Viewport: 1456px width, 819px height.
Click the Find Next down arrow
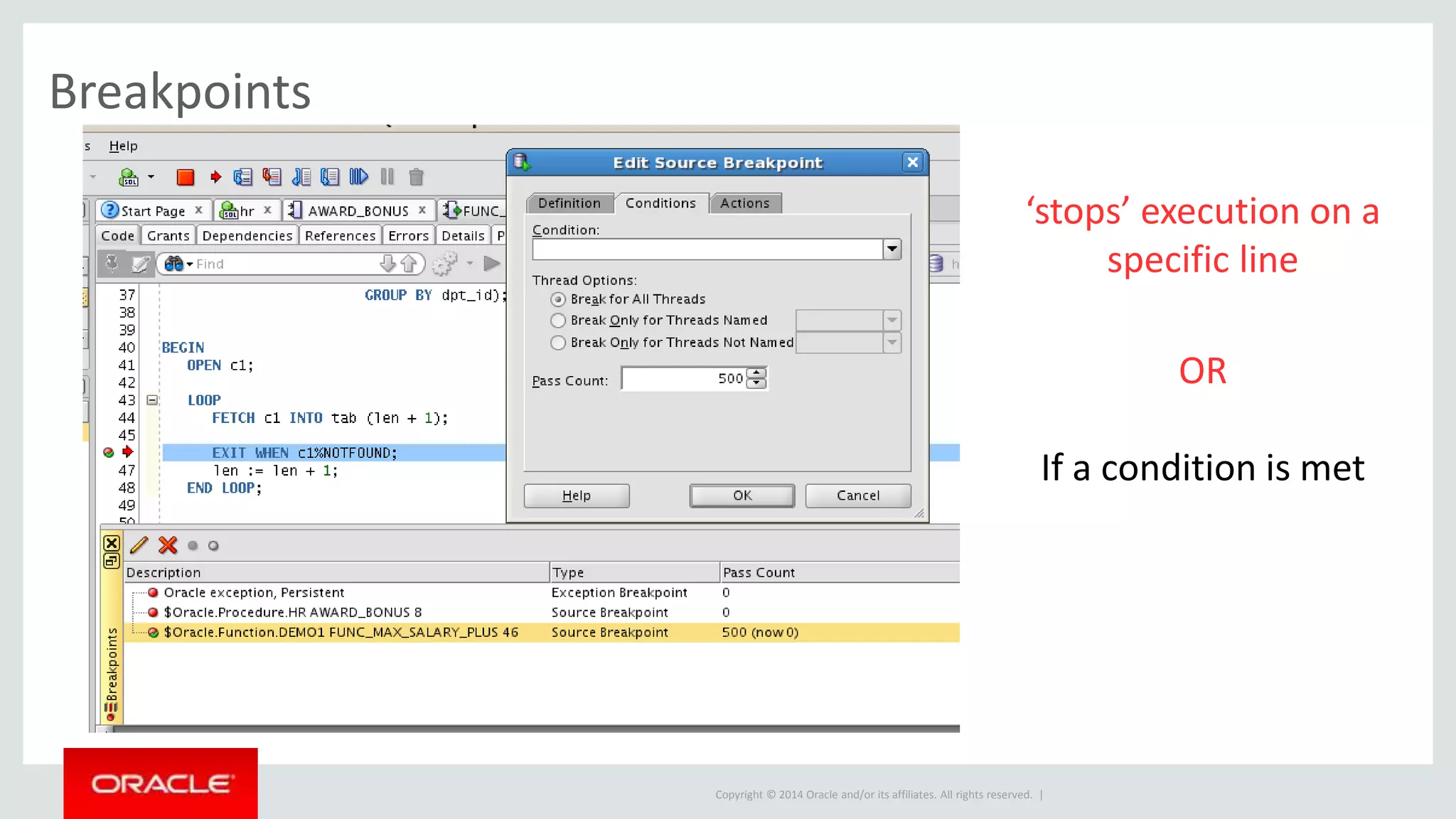(x=387, y=264)
